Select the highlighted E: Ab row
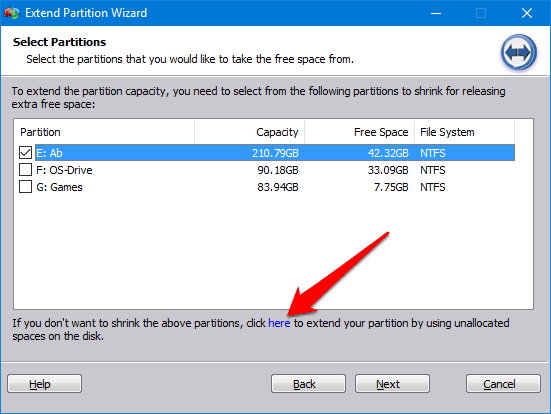Screen dimensions: 551x414 coord(275,153)
